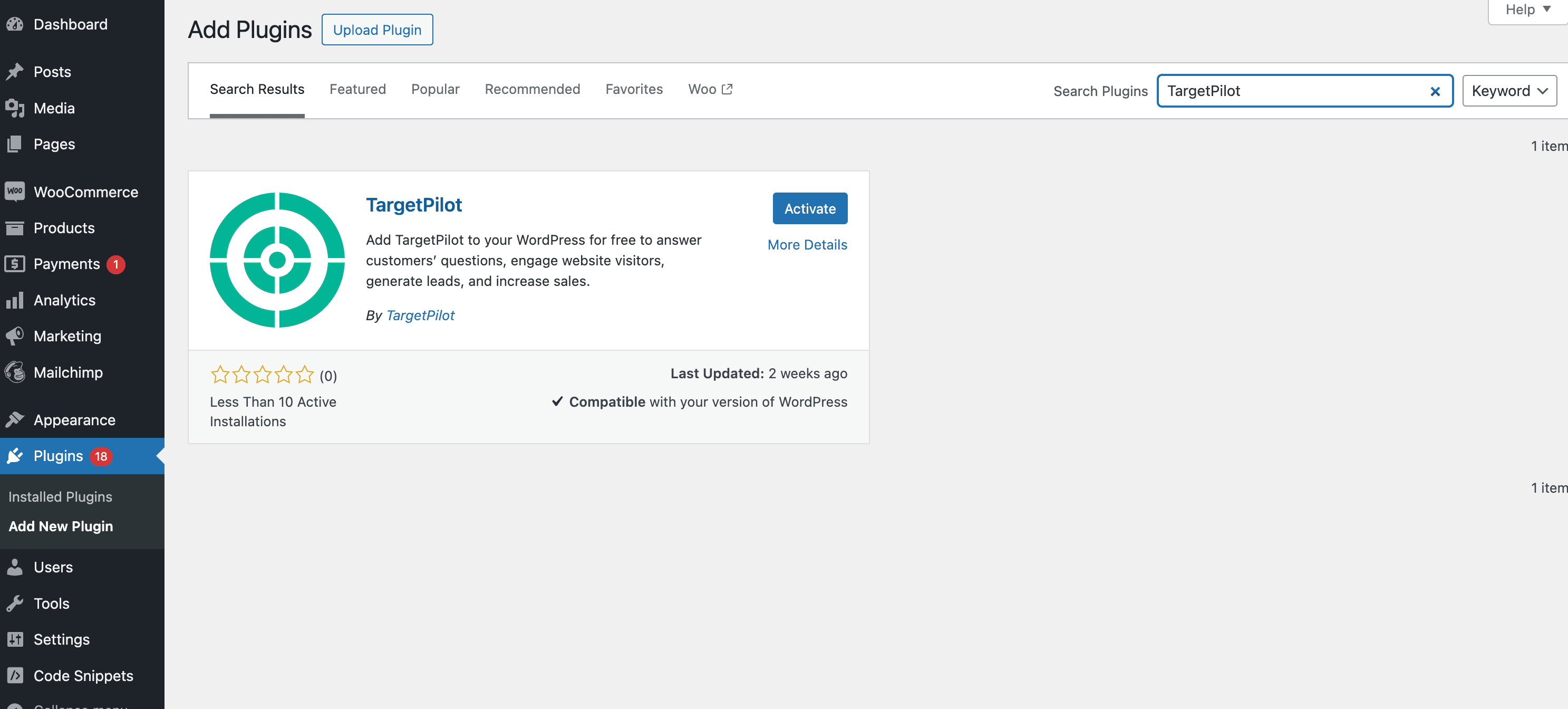Screen dimensions: 1568x709
Task: Click the 'Last Updated: 2 weeks ago' text
Action: [759, 373]
